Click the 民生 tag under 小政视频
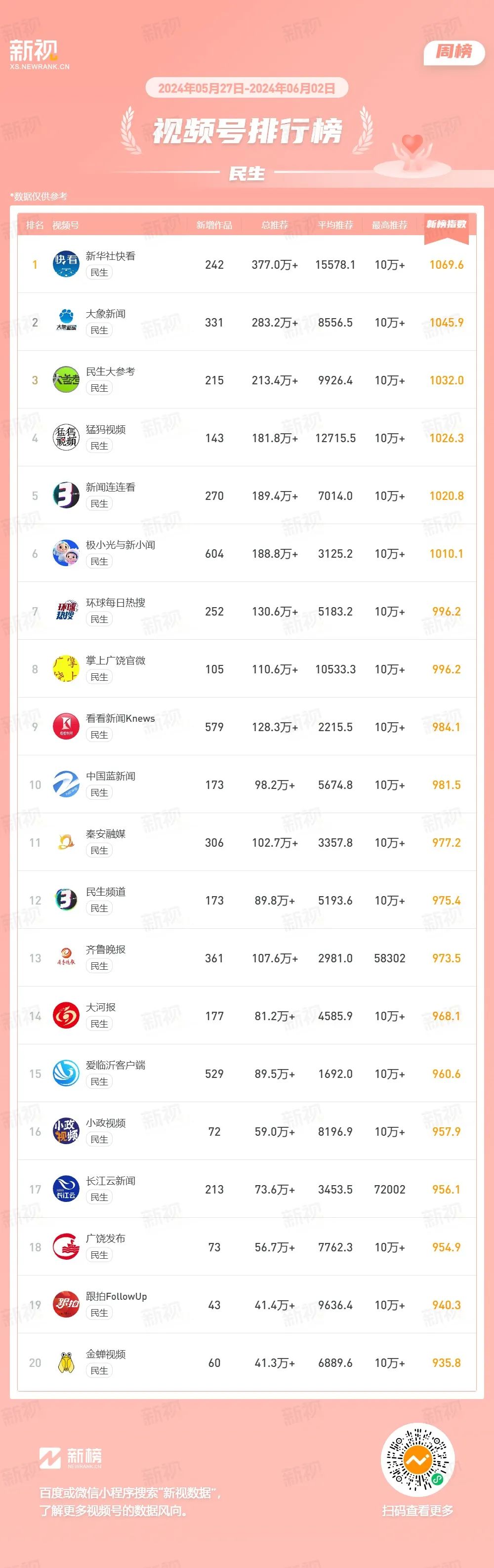 [x=99, y=1140]
